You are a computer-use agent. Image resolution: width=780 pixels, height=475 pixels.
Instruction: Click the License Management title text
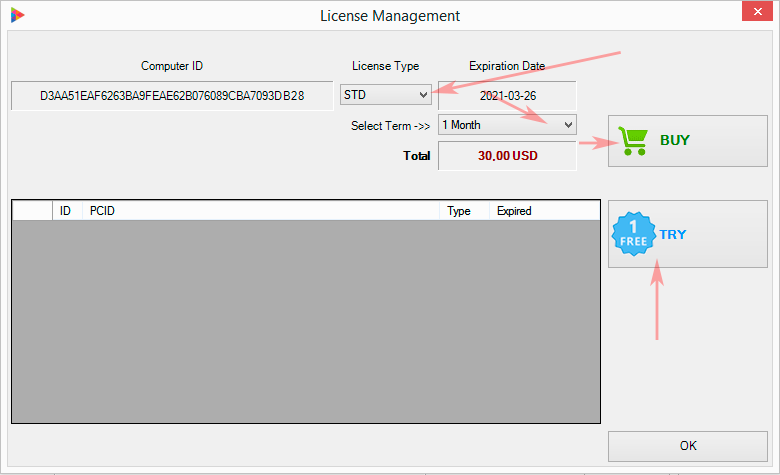(390, 16)
